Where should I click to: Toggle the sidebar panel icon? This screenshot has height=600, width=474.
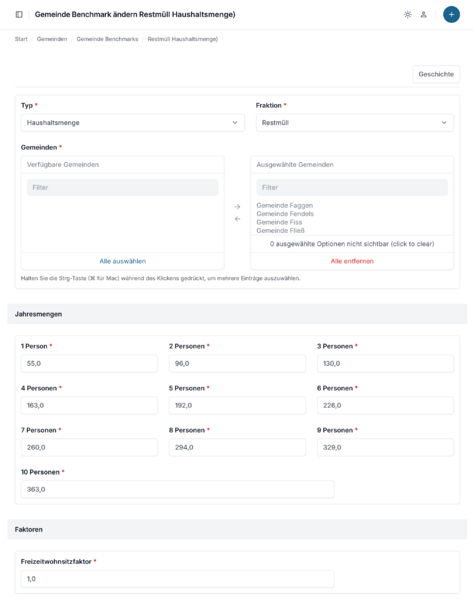19,15
